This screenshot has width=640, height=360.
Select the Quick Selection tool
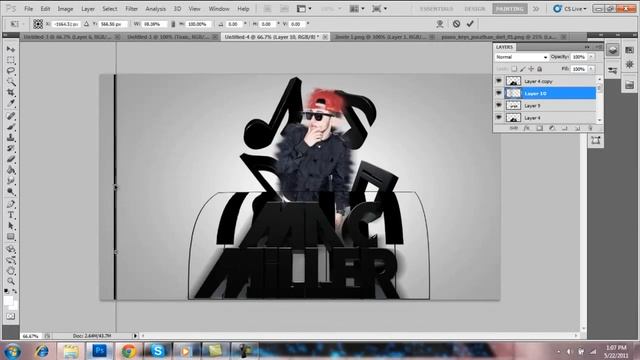pos(11,82)
